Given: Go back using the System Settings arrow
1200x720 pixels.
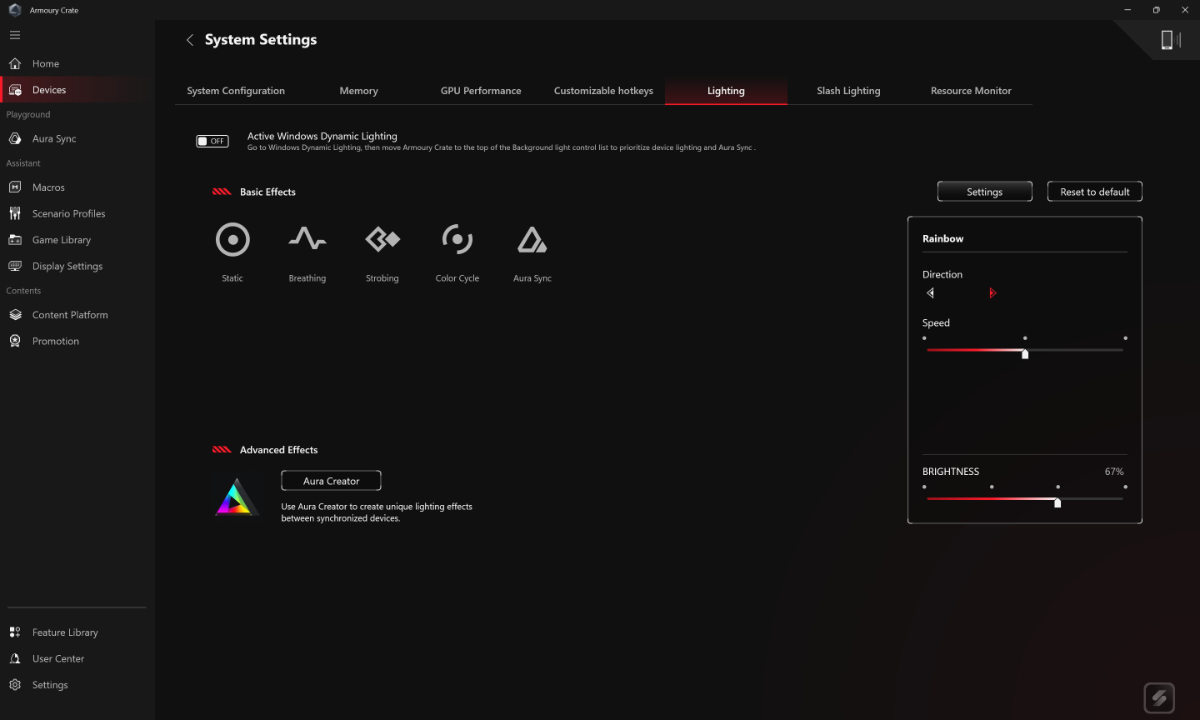Looking at the screenshot, I should tap(190, 40).
